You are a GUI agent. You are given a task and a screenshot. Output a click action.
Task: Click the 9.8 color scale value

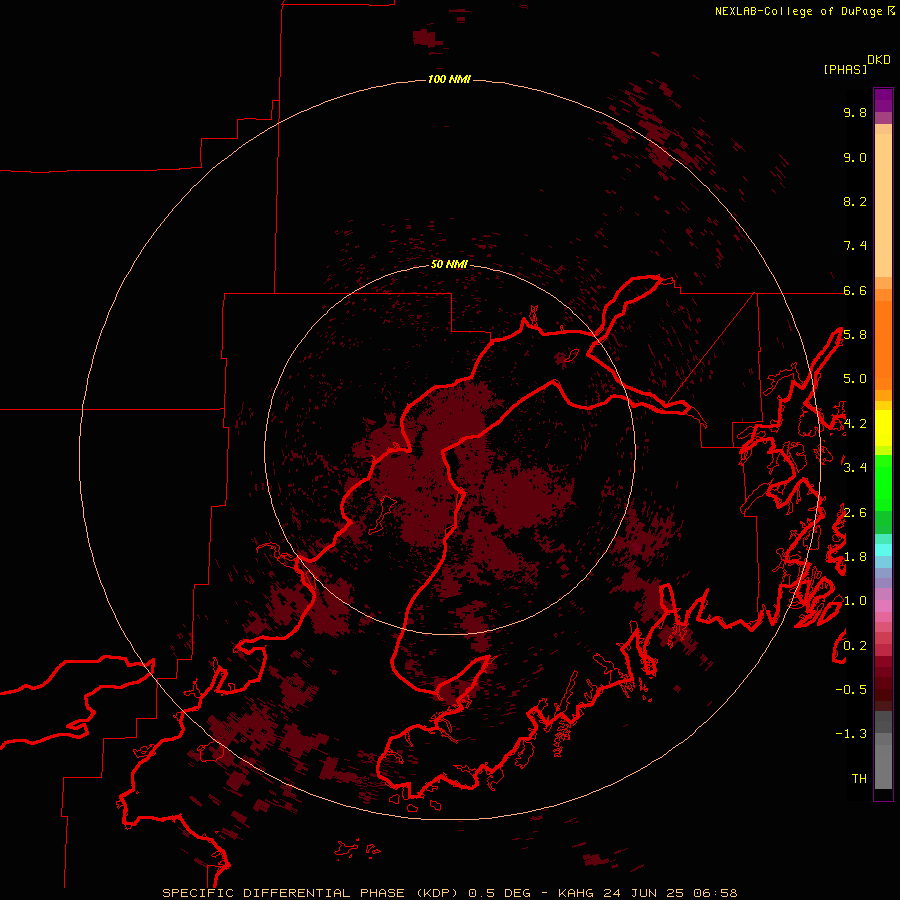click(x=855, y=112)
